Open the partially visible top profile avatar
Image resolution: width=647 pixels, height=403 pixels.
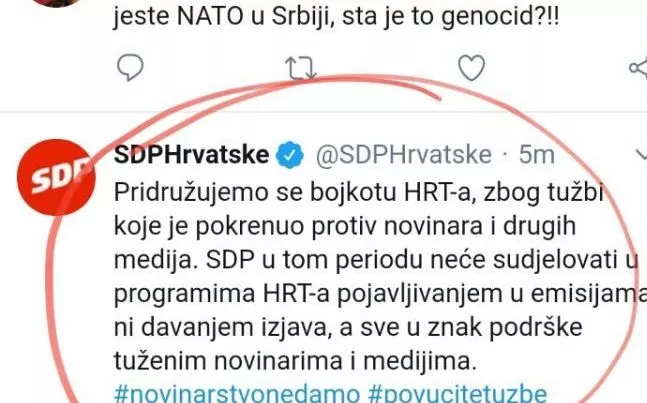(57, 3)
